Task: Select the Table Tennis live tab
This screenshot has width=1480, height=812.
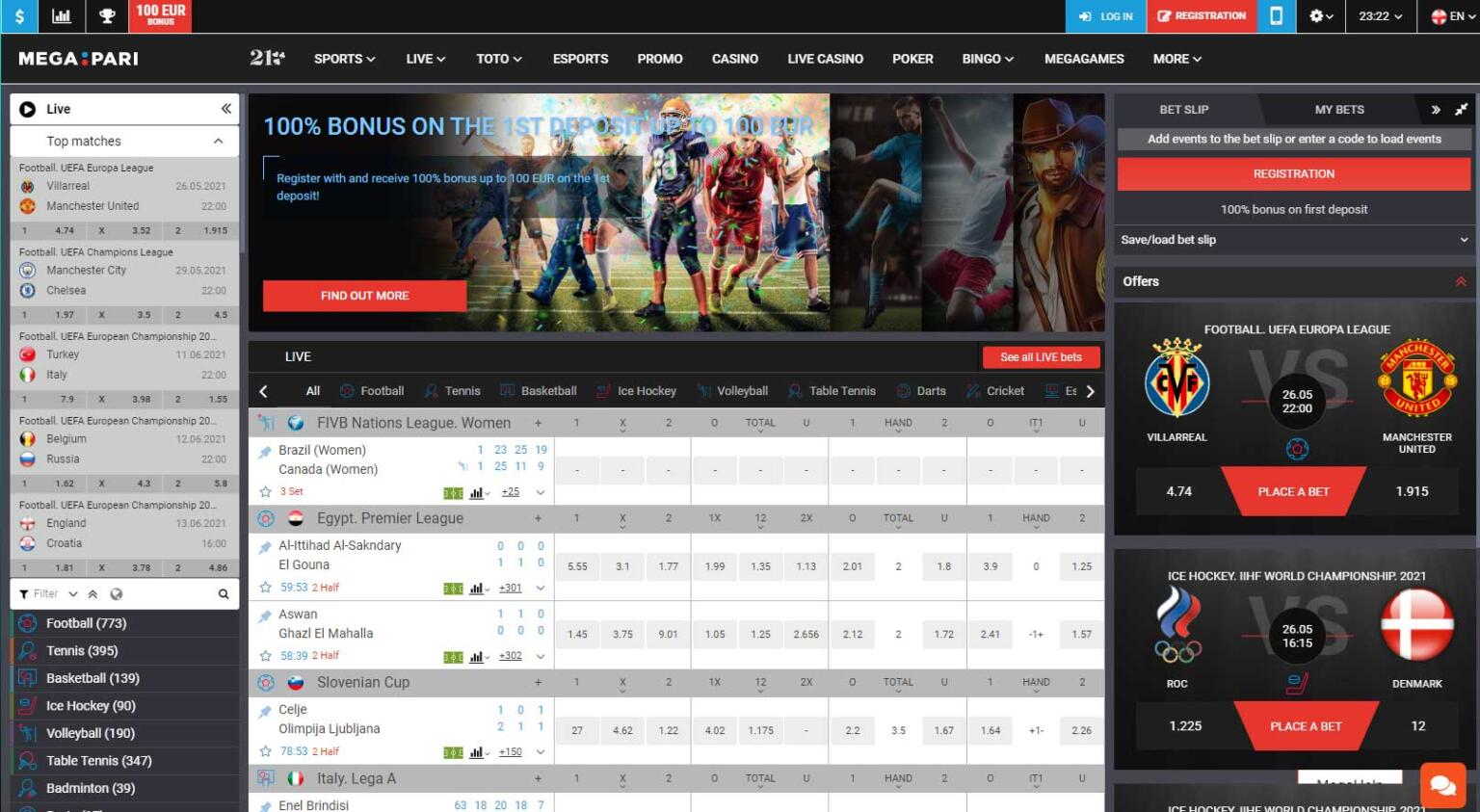Action: (832, 391)
